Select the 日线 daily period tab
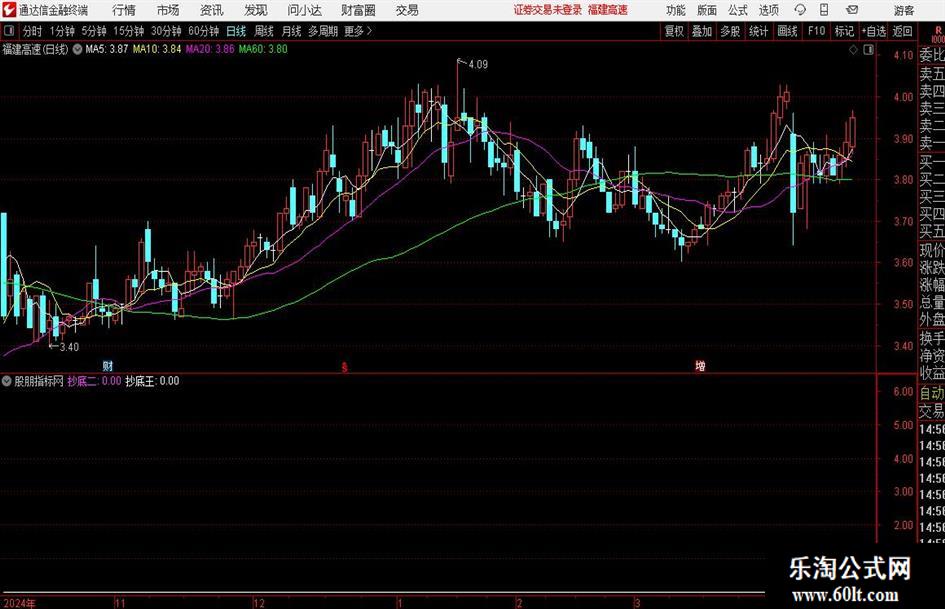 236,31
